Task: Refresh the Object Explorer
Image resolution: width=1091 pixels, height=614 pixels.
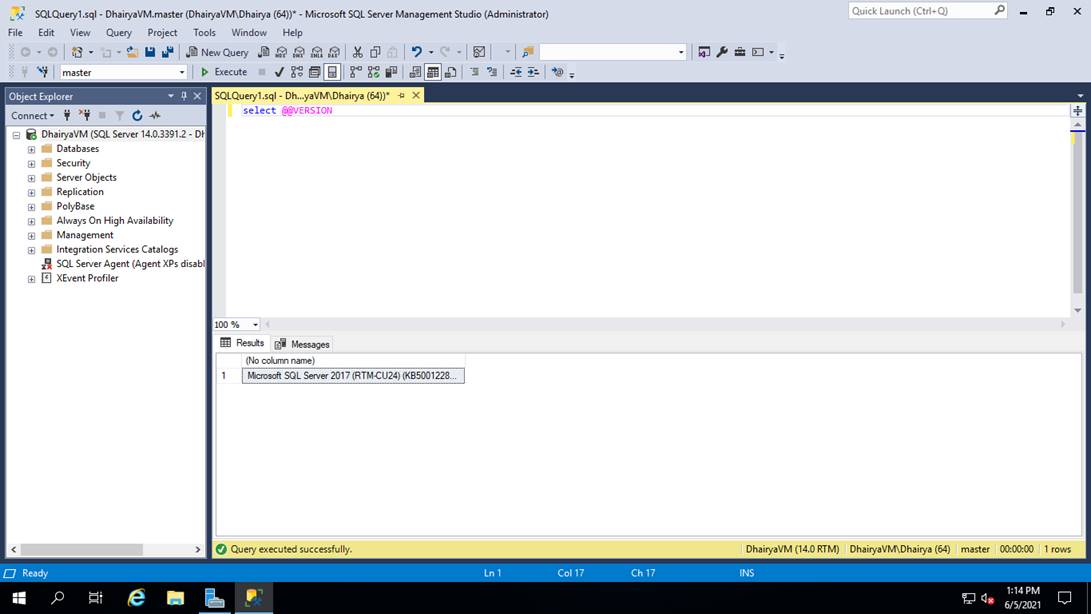Action: point(137,115)
